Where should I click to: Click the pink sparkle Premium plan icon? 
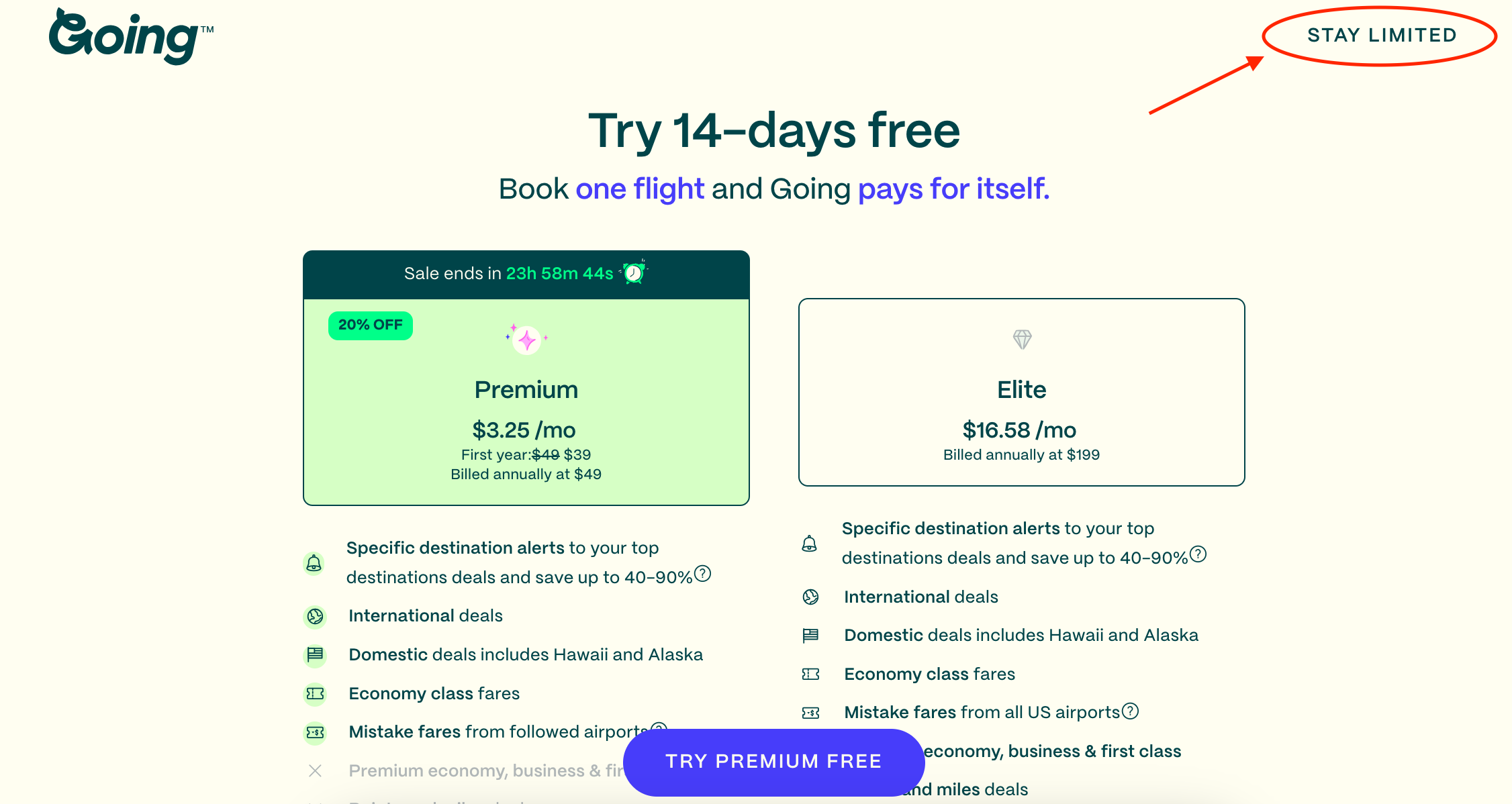coord(527,340)
